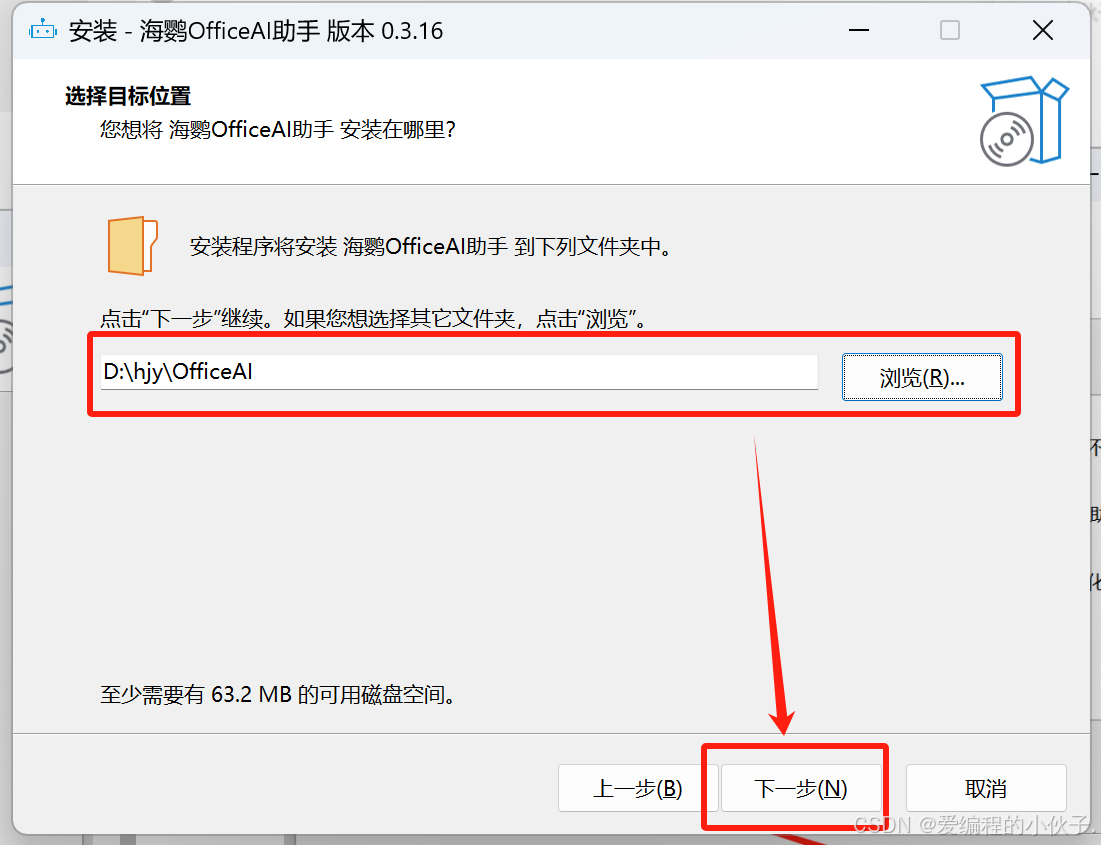
Task: Click the text 安装程序将安装 海鹦OfficeAI助手 到下列文件夹中
Action: [431, 247]
